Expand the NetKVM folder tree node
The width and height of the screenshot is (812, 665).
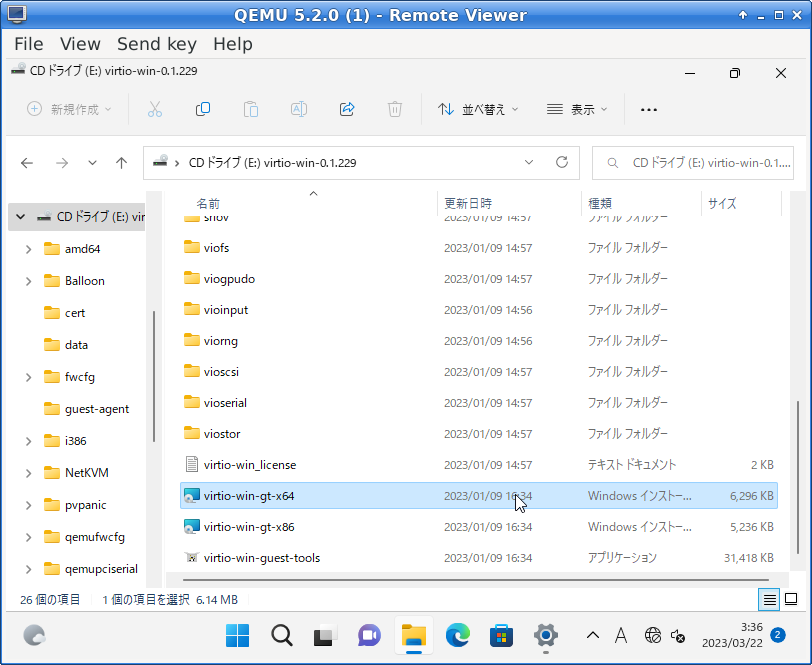coord(29,473)
